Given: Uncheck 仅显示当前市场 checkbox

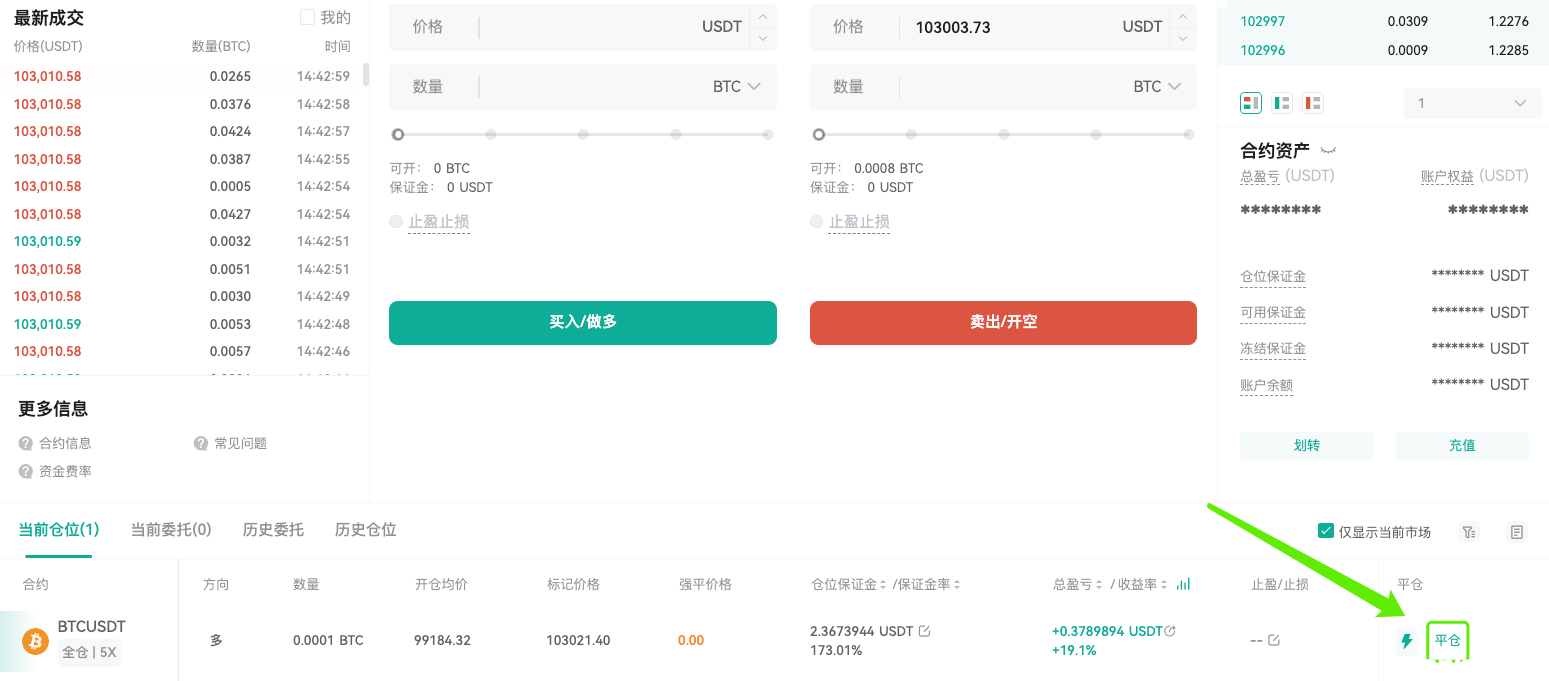Looking at the screenshot, I should point(1326,531).
